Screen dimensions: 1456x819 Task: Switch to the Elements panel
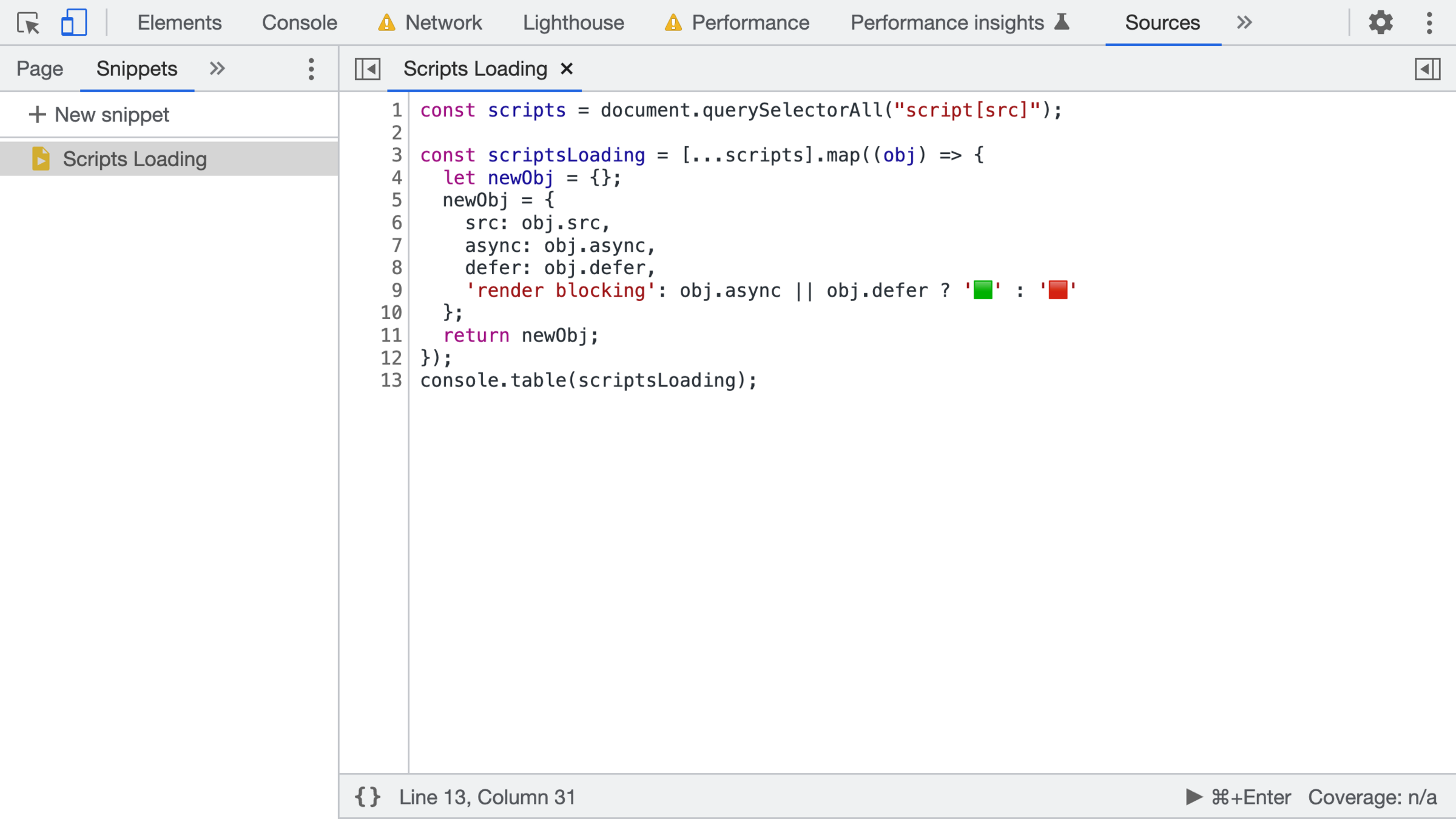(179, 23)
